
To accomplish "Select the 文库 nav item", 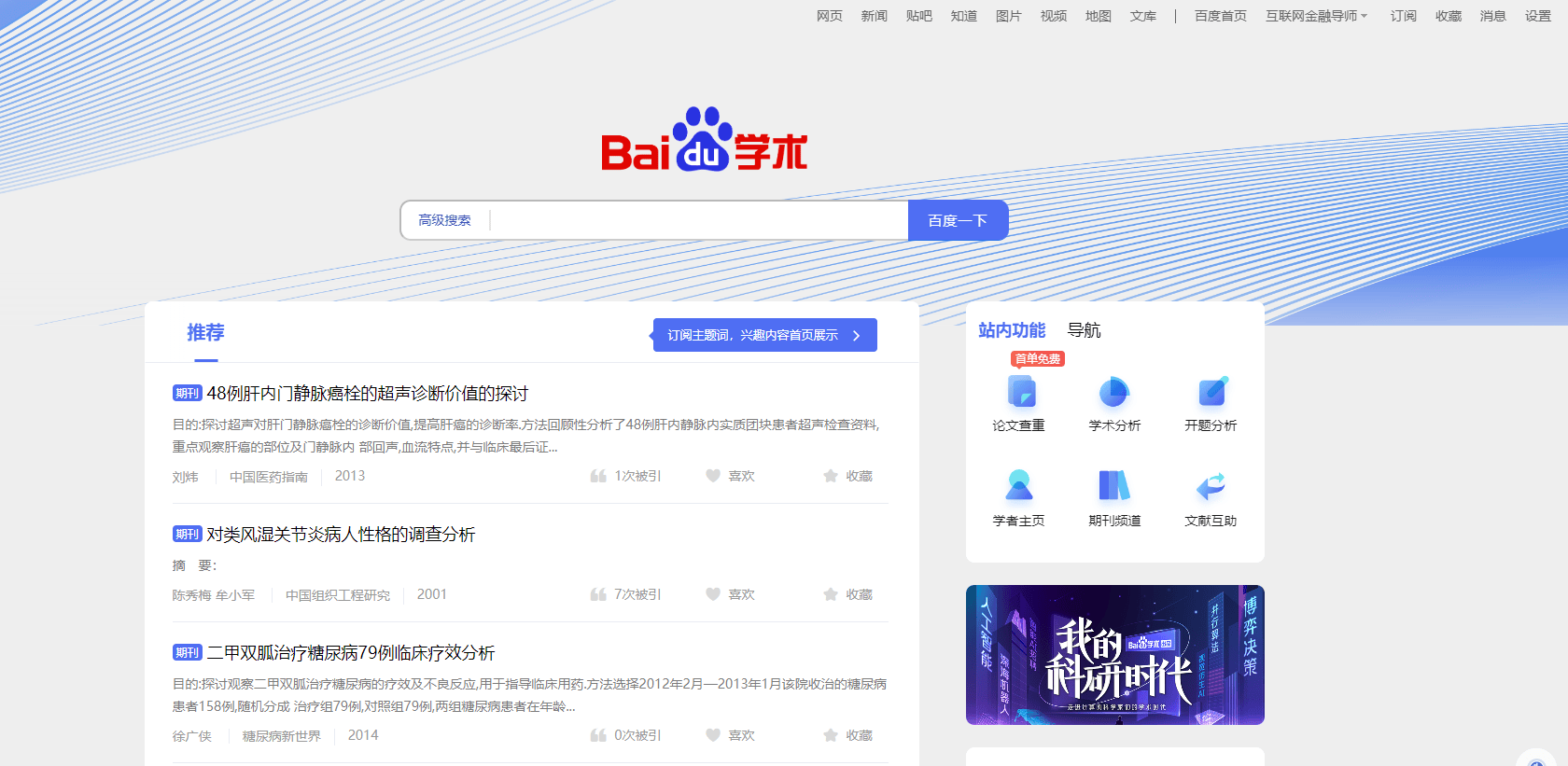I will 1143,16.
